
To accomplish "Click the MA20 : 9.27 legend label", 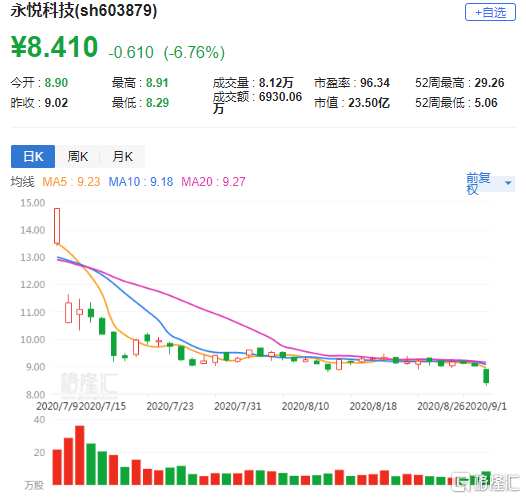I will point(213,182).
